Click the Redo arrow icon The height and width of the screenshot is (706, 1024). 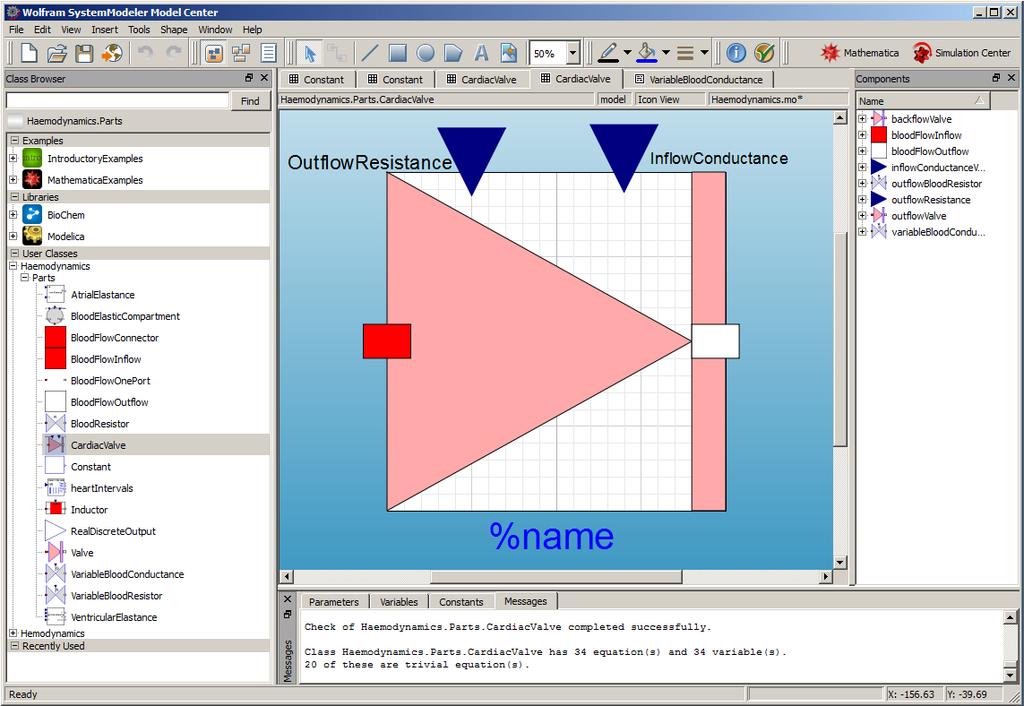[x=173, y=53]
